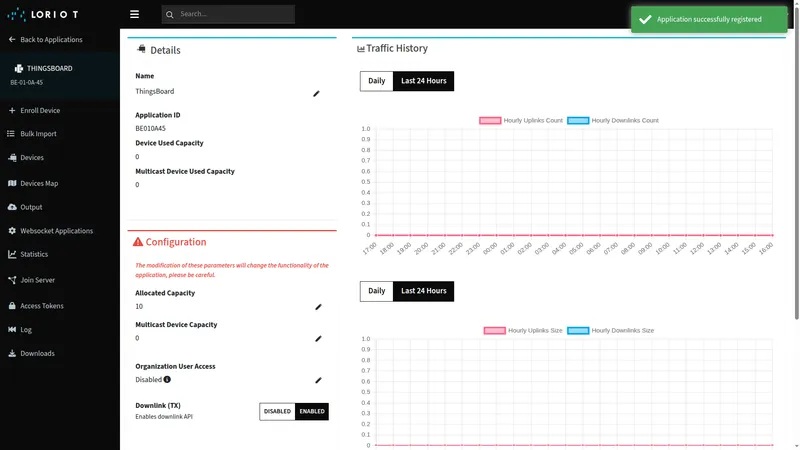Click the Websocket Applications gear icon
The width and height of the screenshot is (800, 450).
click(12, 231)
